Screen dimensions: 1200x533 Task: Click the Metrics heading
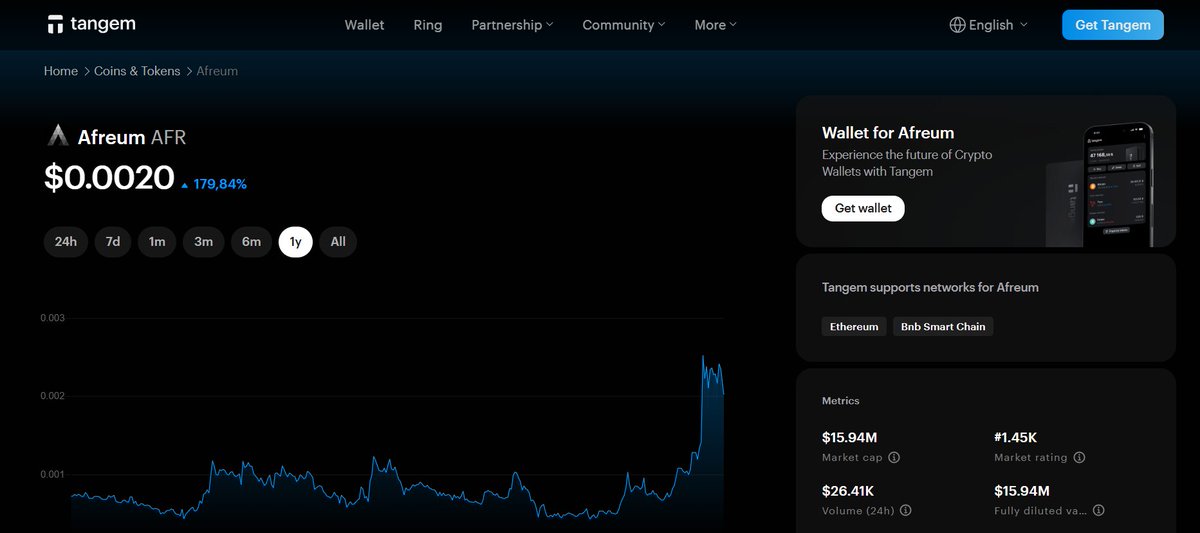[x=841, y=401]
